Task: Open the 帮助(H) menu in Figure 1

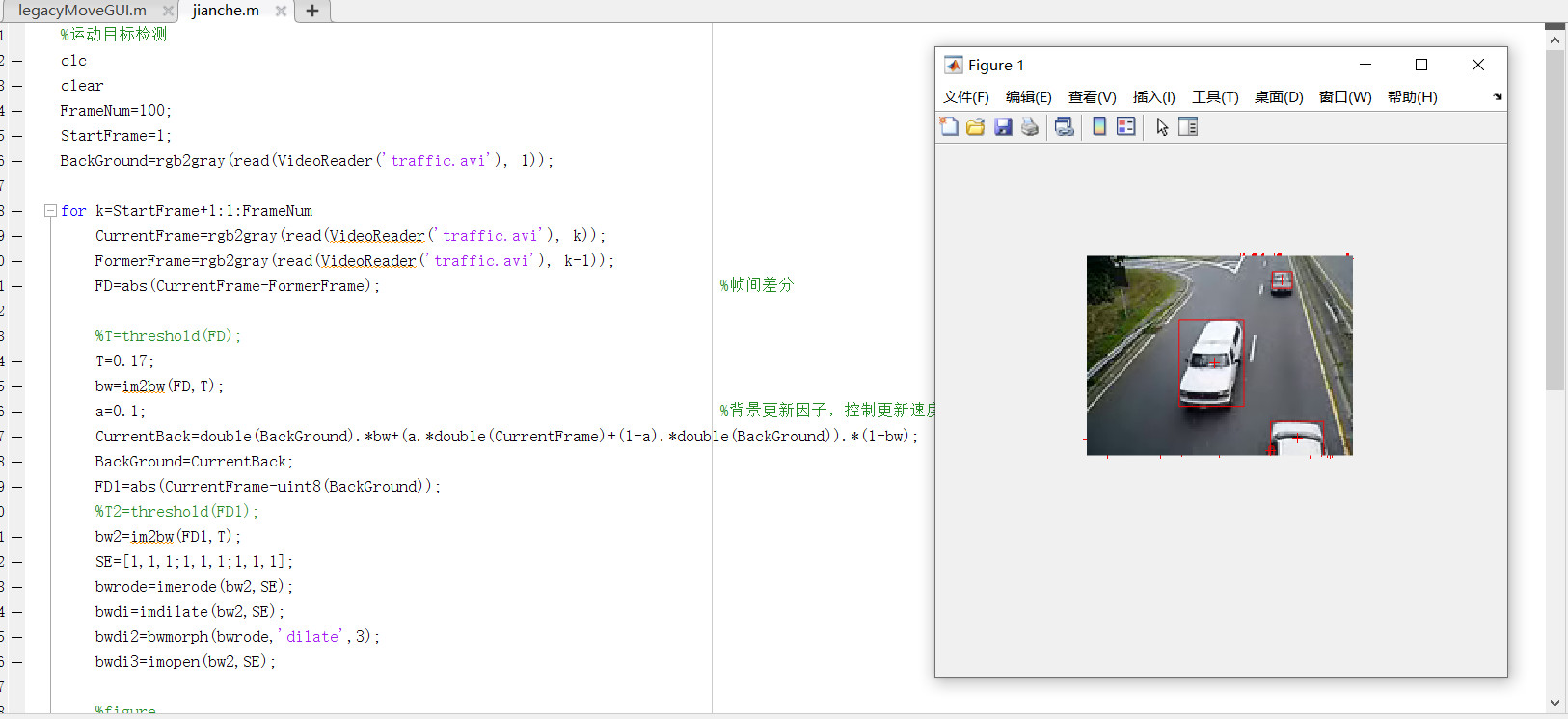Action: (x=1412, y=96)
